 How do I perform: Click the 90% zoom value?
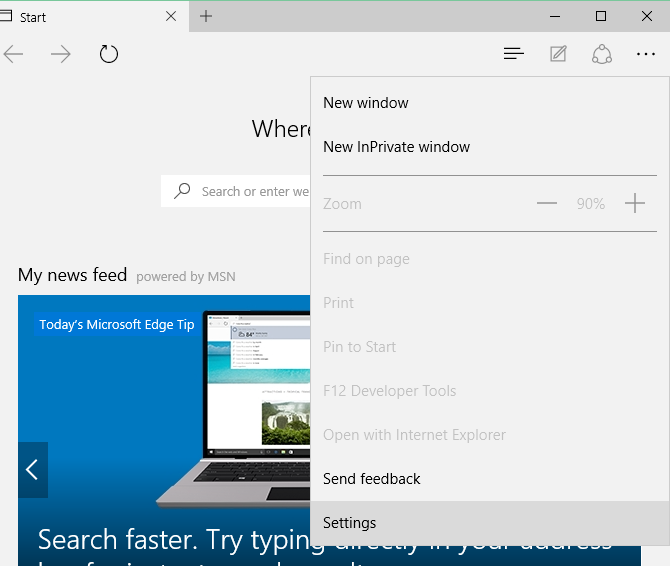[591, 204]
